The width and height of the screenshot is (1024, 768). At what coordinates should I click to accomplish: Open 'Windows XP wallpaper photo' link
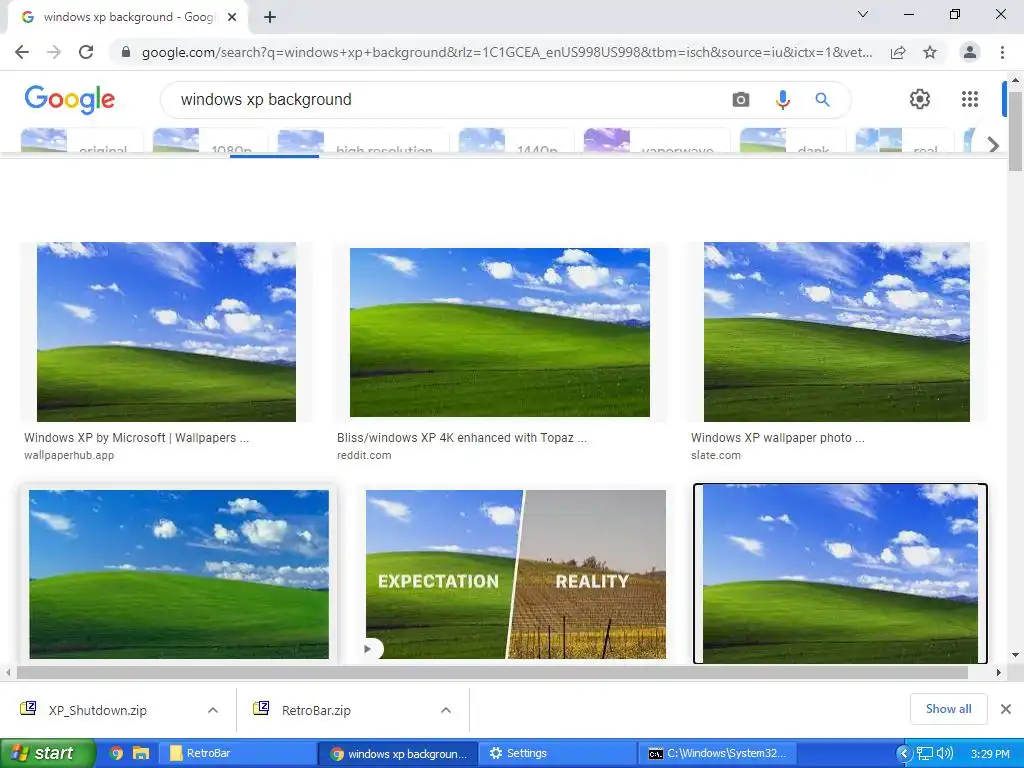(778, 438)
